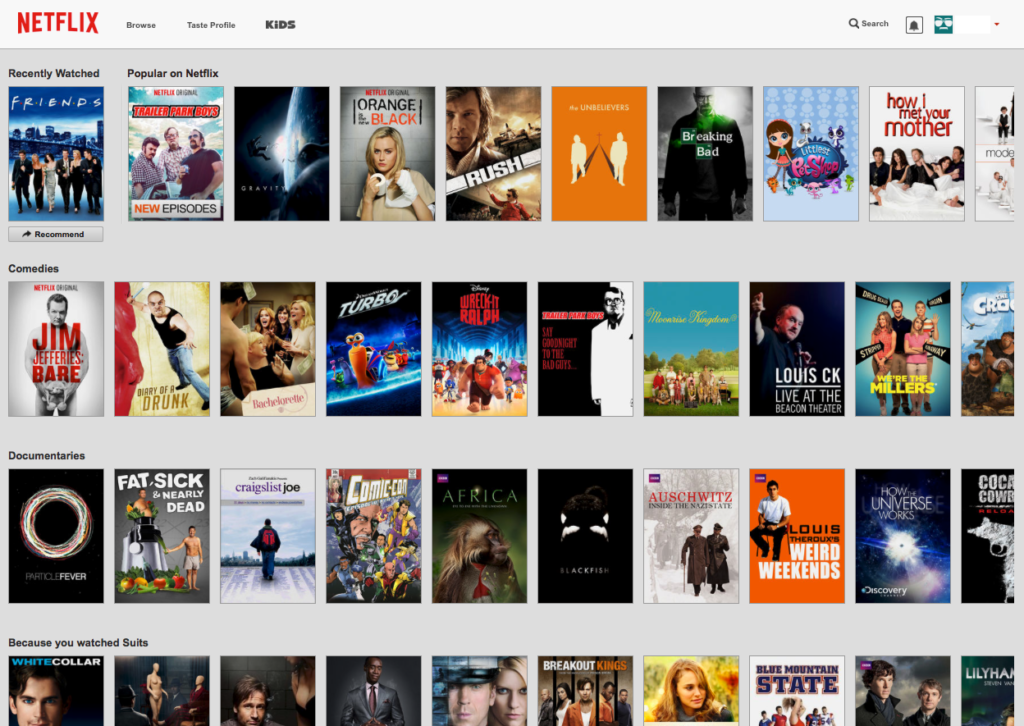Click the Recently Watched heading
The image size is (1024, 726).
[54, 73]
